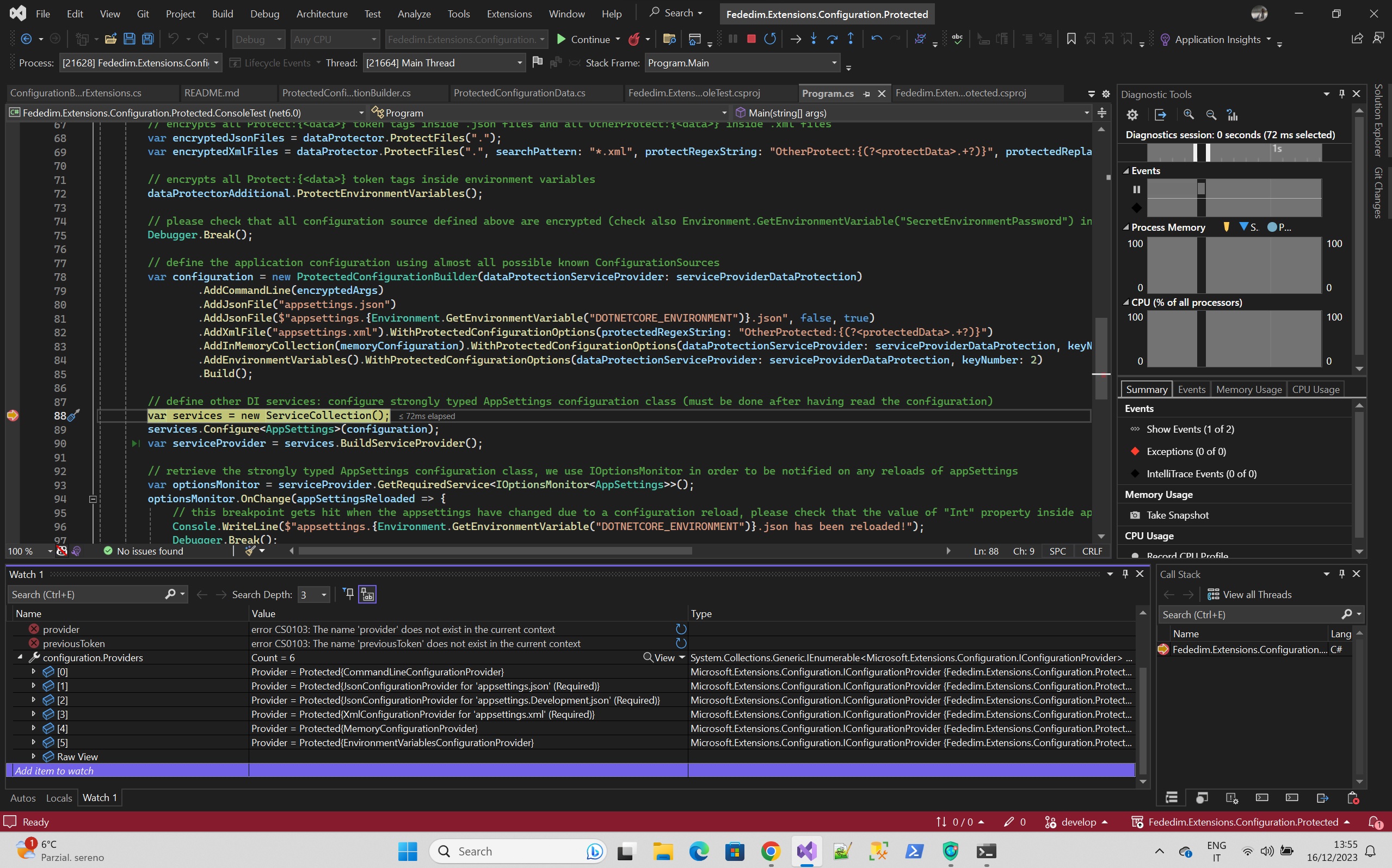Click Diagnostic Tools settings gear icon
The height and width of the screenshot is (868, 1392).
(x=1132, y=115)
